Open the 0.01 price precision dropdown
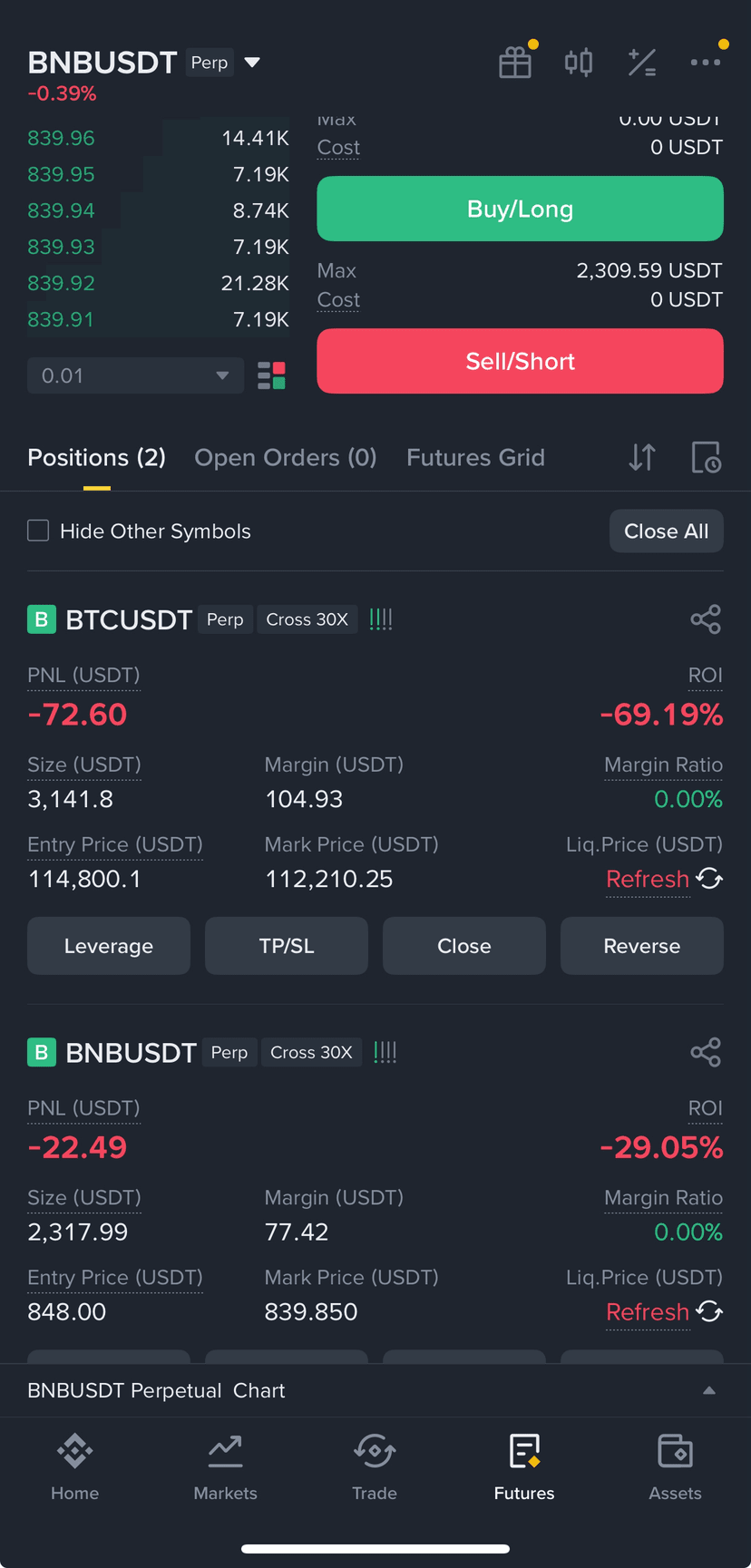This screenshot has width=751, height=1568. coord(135,375)
